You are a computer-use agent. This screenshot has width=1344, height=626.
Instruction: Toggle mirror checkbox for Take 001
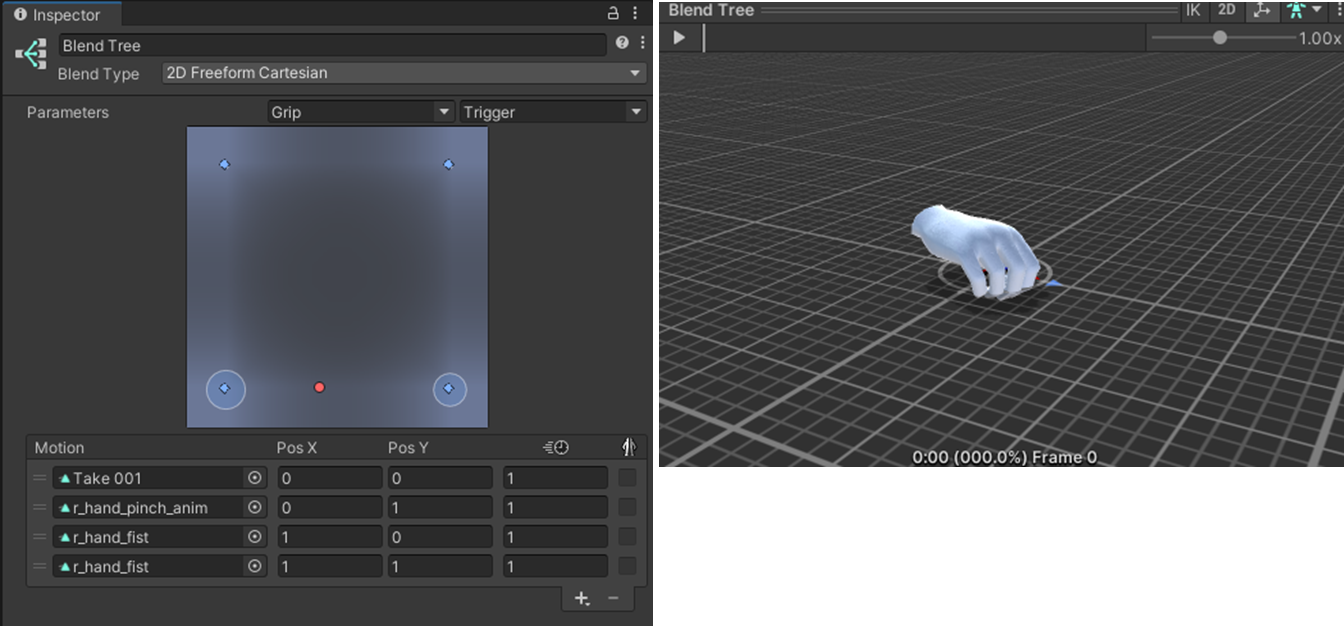pos(627,478)
